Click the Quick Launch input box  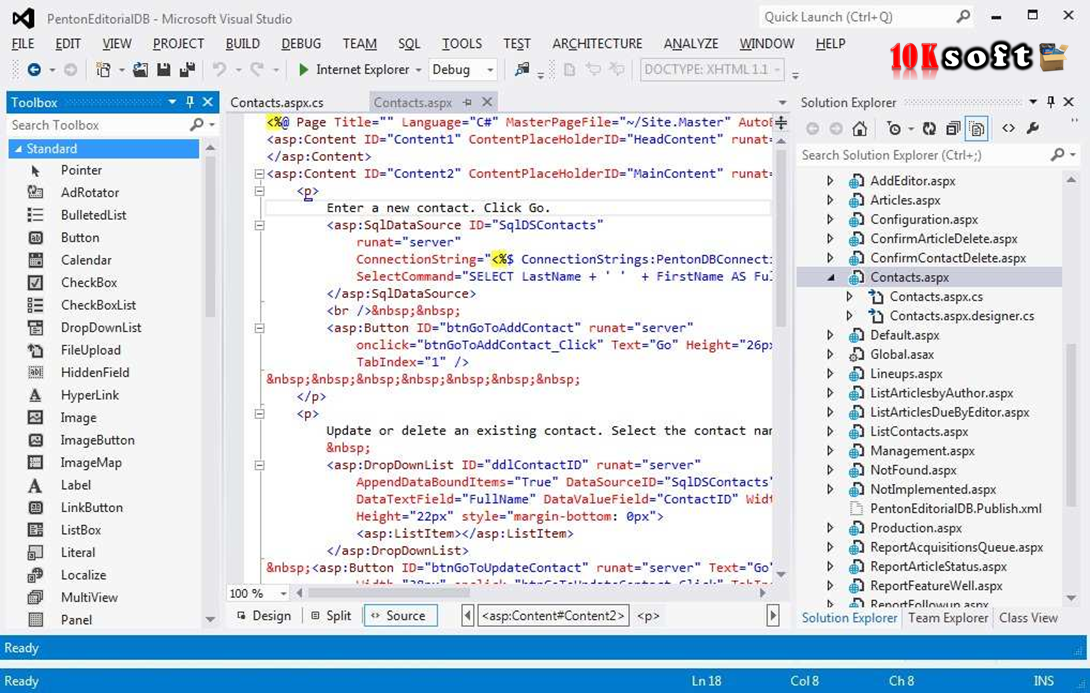click(x=857, y=17)
